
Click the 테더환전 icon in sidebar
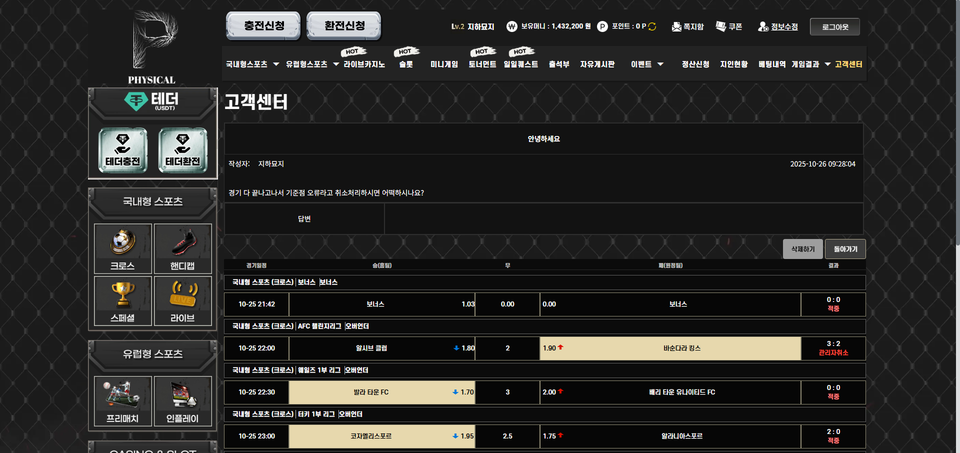(182, 150)
